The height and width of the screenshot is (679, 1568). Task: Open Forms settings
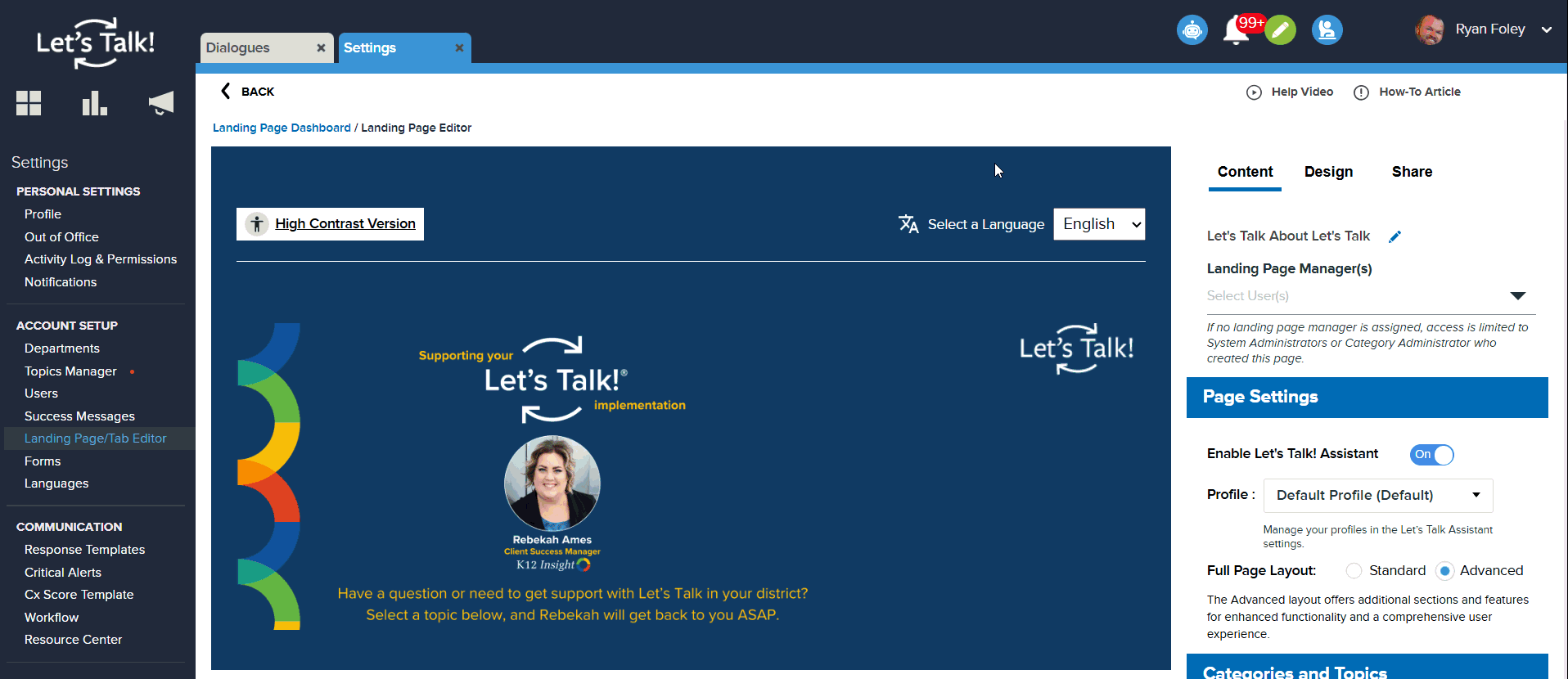(43, 461)
